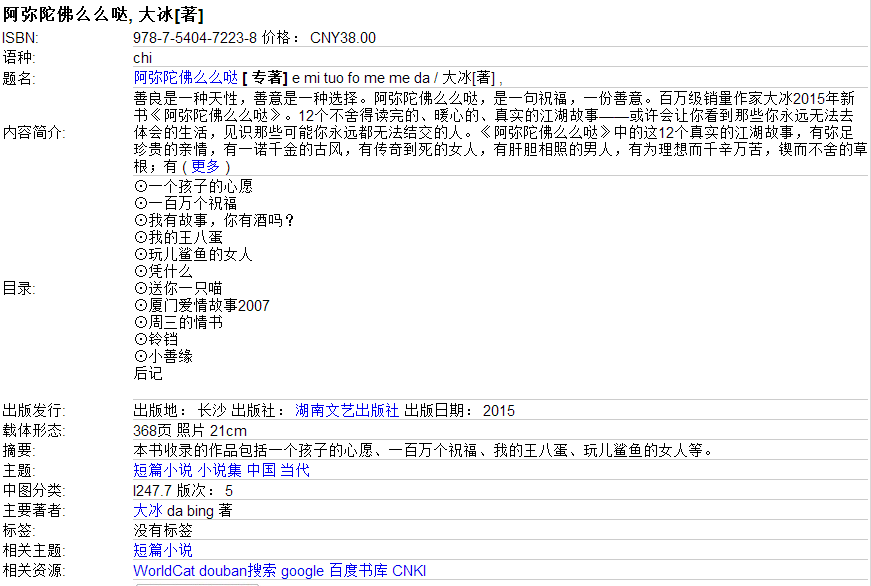Open the douban搜索 resource link
The width and height of the screenshot is (871, 586).
[x=238, y=570]
